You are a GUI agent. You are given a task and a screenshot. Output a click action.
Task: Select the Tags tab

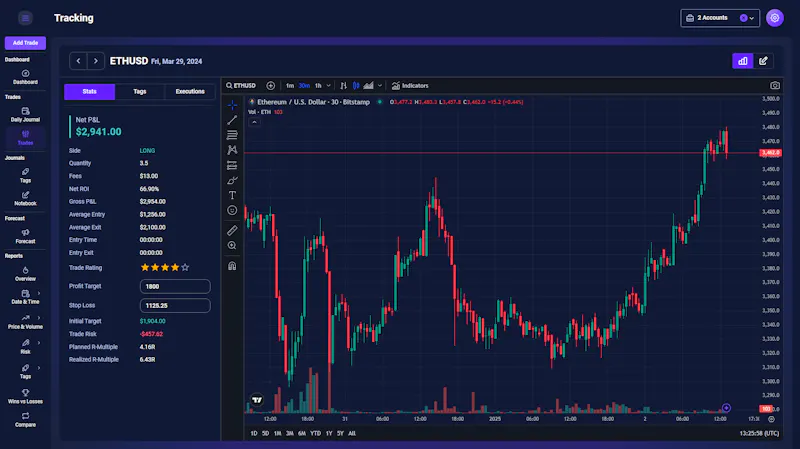click(x=140, y=91)
